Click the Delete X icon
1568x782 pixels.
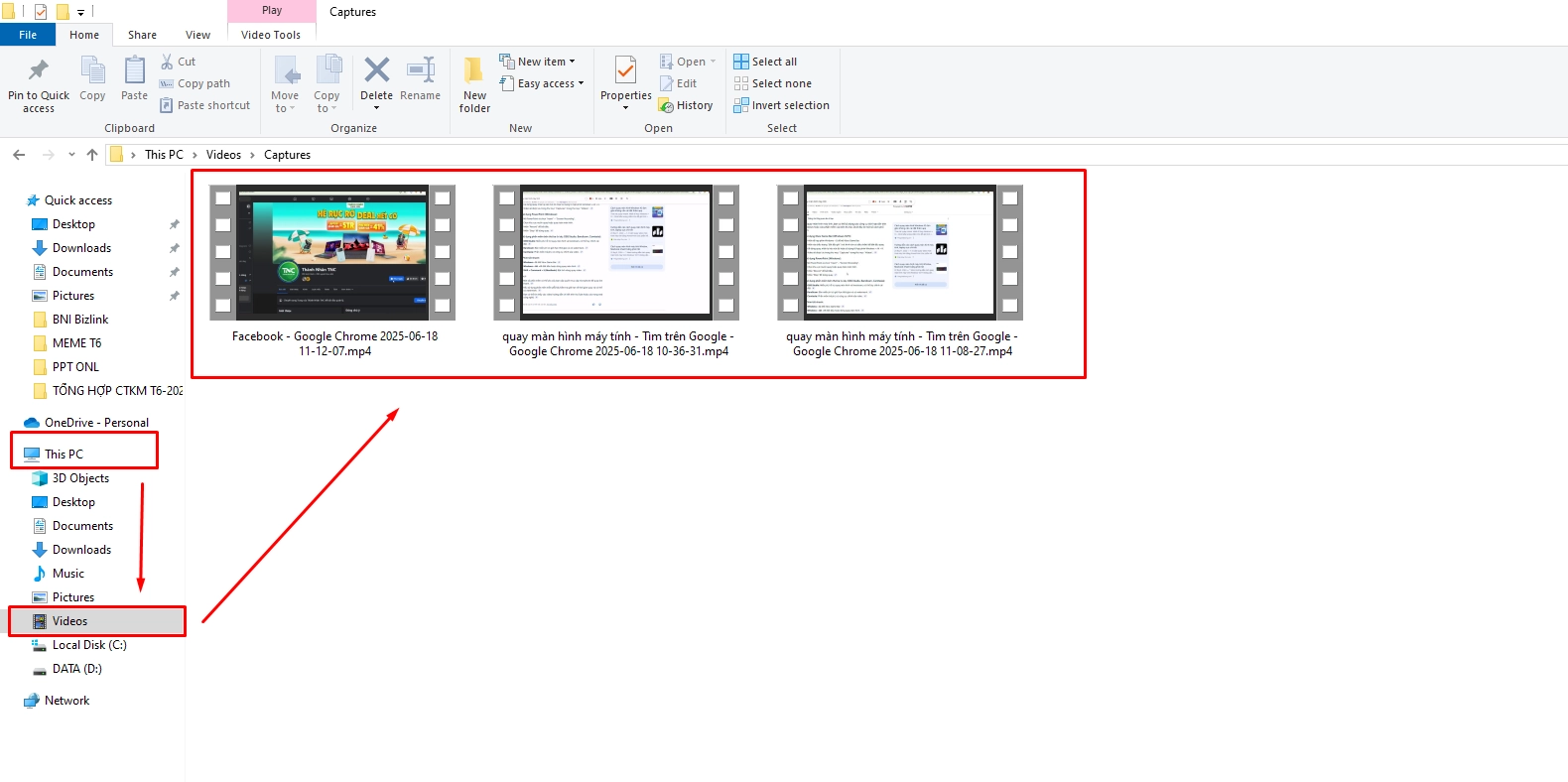377,69
